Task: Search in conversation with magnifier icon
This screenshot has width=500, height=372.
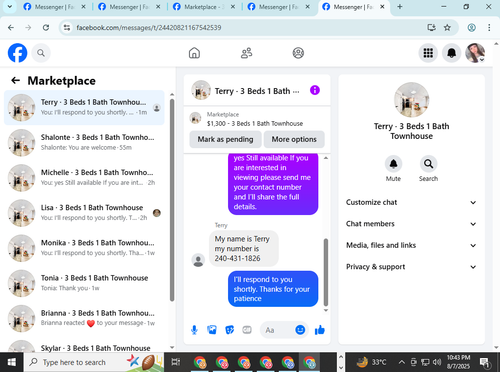Action: [428, 164]
